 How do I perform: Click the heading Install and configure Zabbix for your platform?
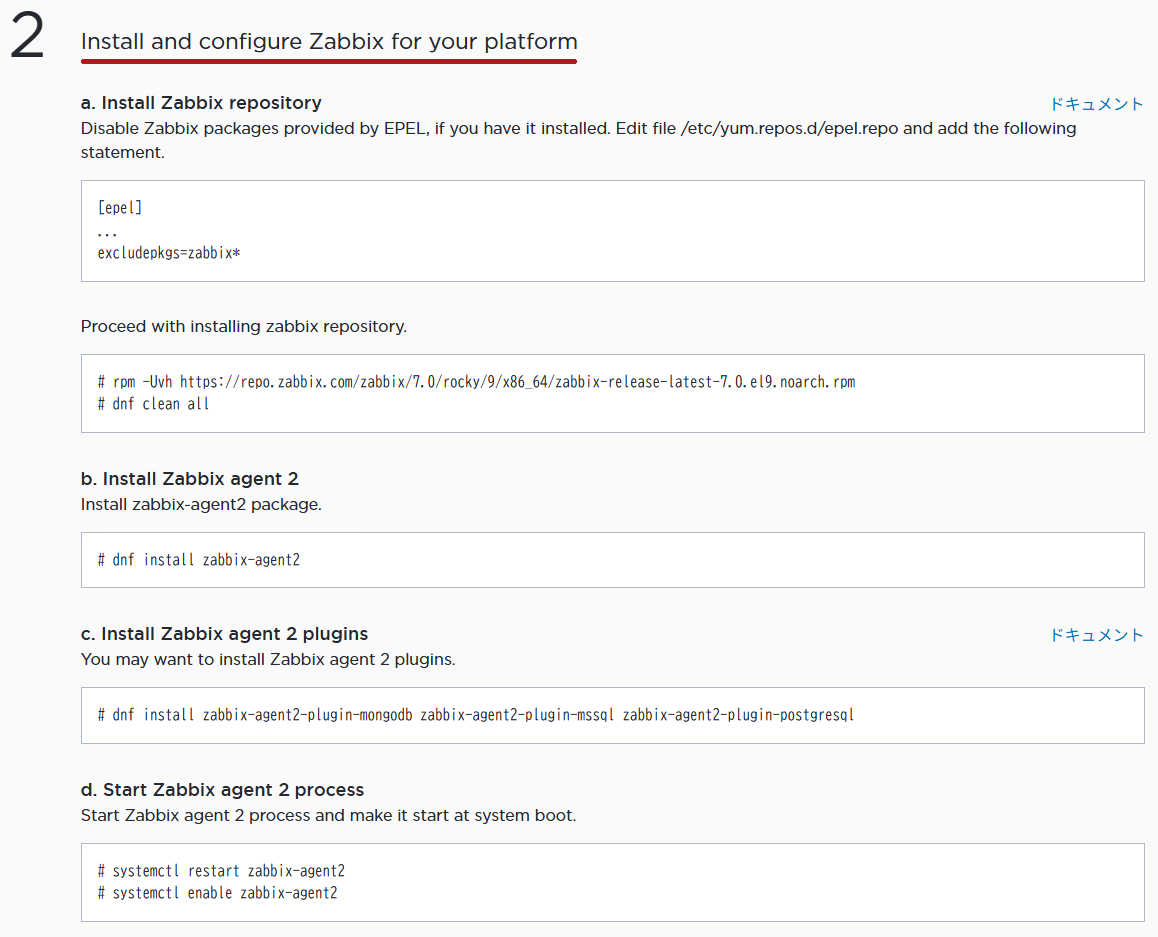[x=329, y=41]
